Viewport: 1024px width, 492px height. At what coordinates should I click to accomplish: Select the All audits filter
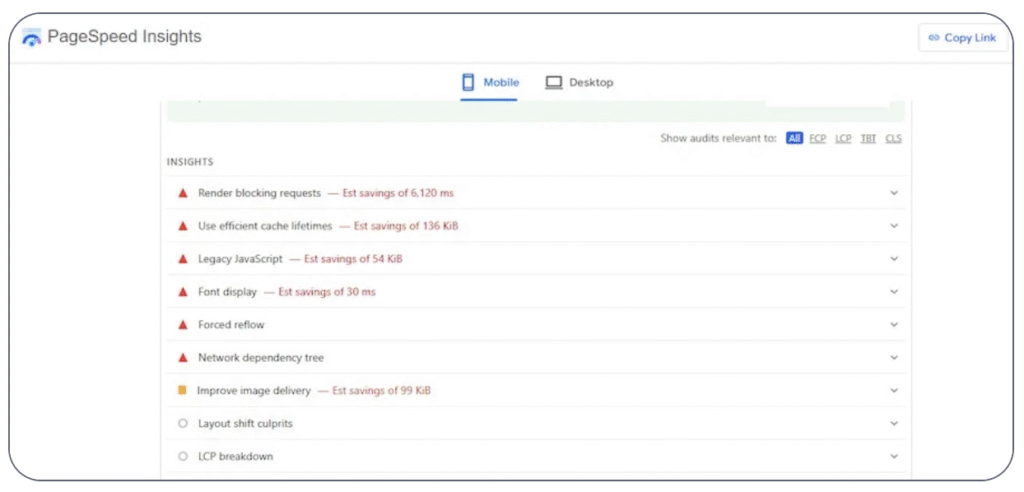[794, 139]
